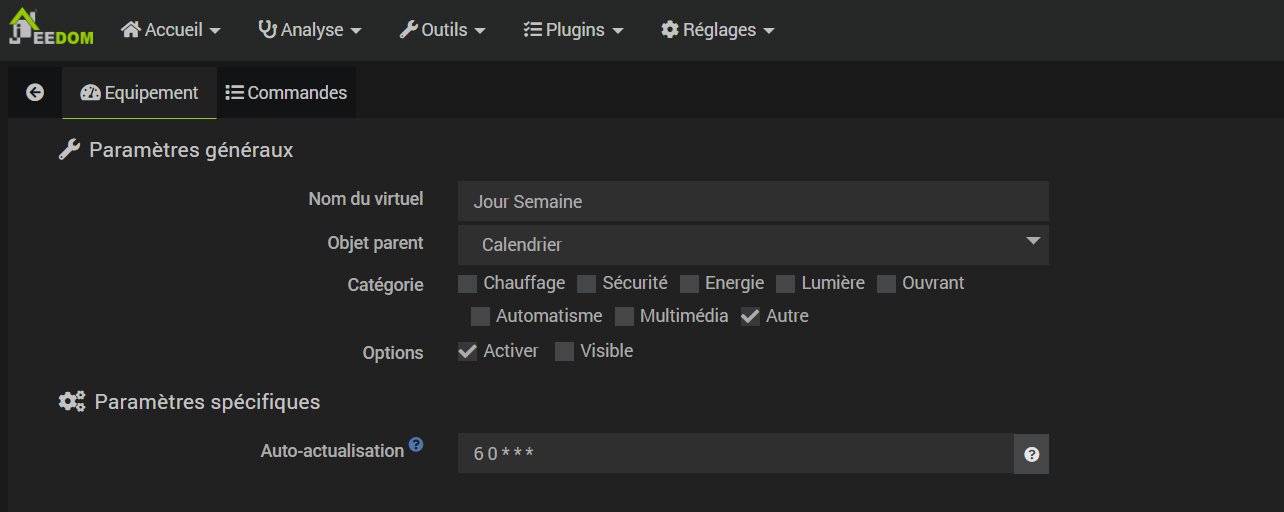This screenshot has height=512, width=1284.
Task: Click the Equipement tab dashboard icon
Action: tap(90, 93)
